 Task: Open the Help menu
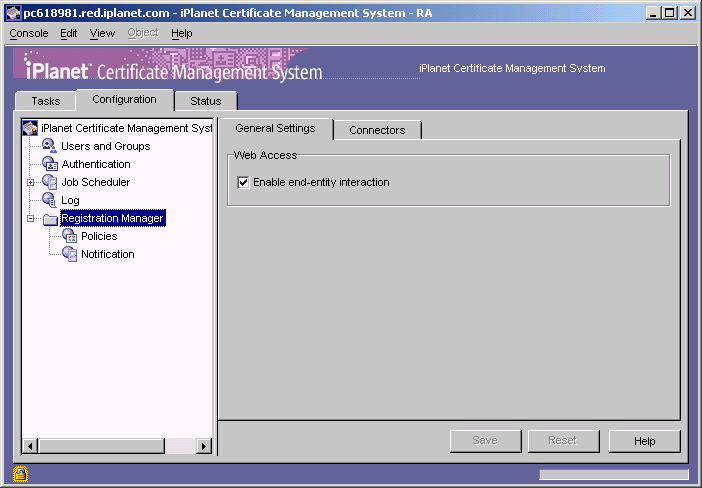click(181, 34)
